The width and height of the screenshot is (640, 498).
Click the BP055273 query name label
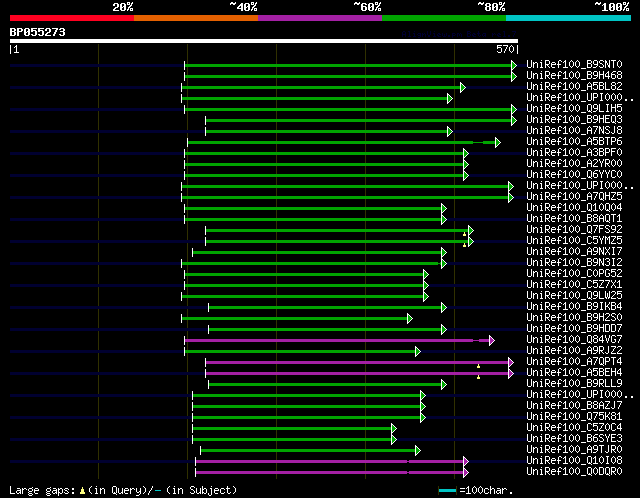click(38, 32)
